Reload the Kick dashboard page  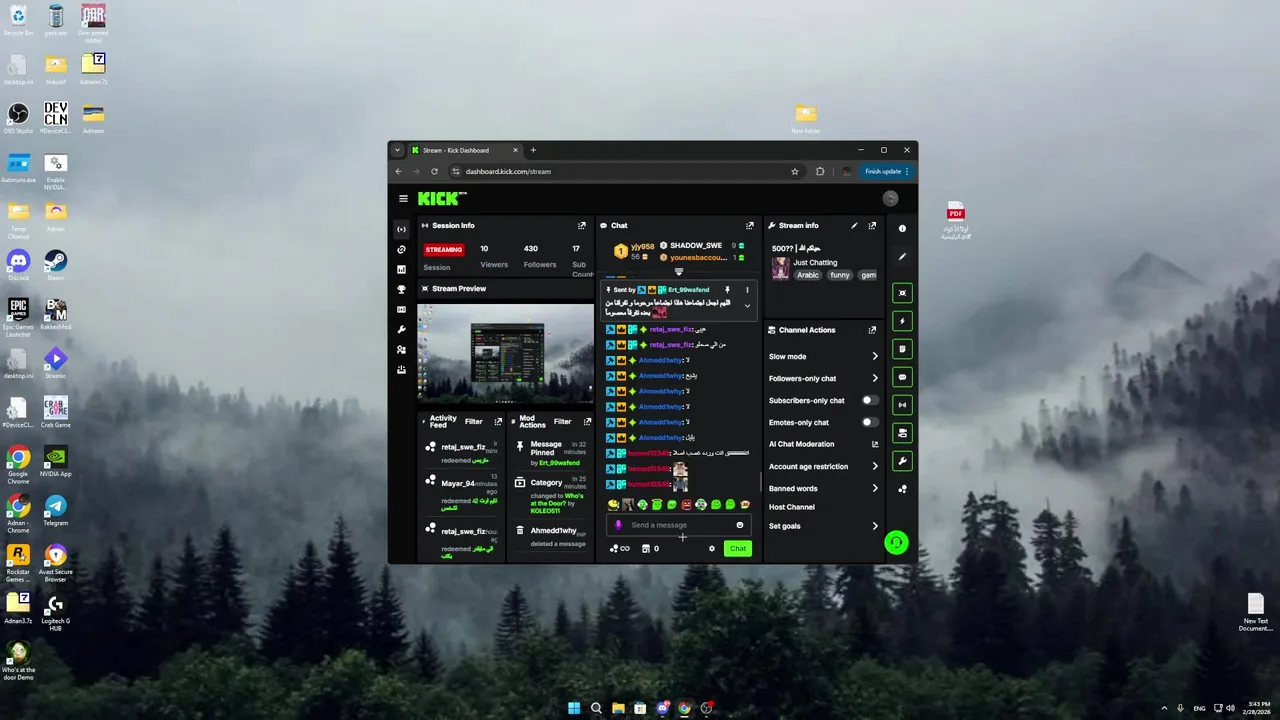[434, 171]
